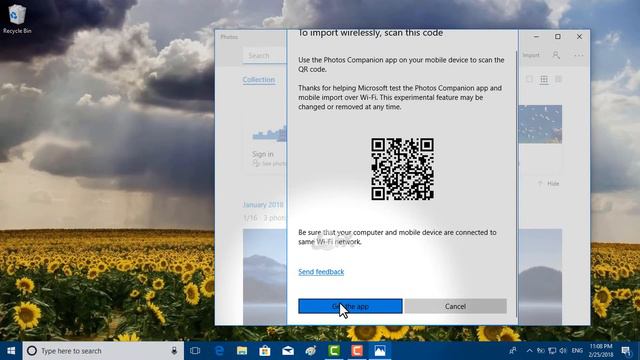Maximize the Photos window
This screenshot has width=640, height=360.
558,37
